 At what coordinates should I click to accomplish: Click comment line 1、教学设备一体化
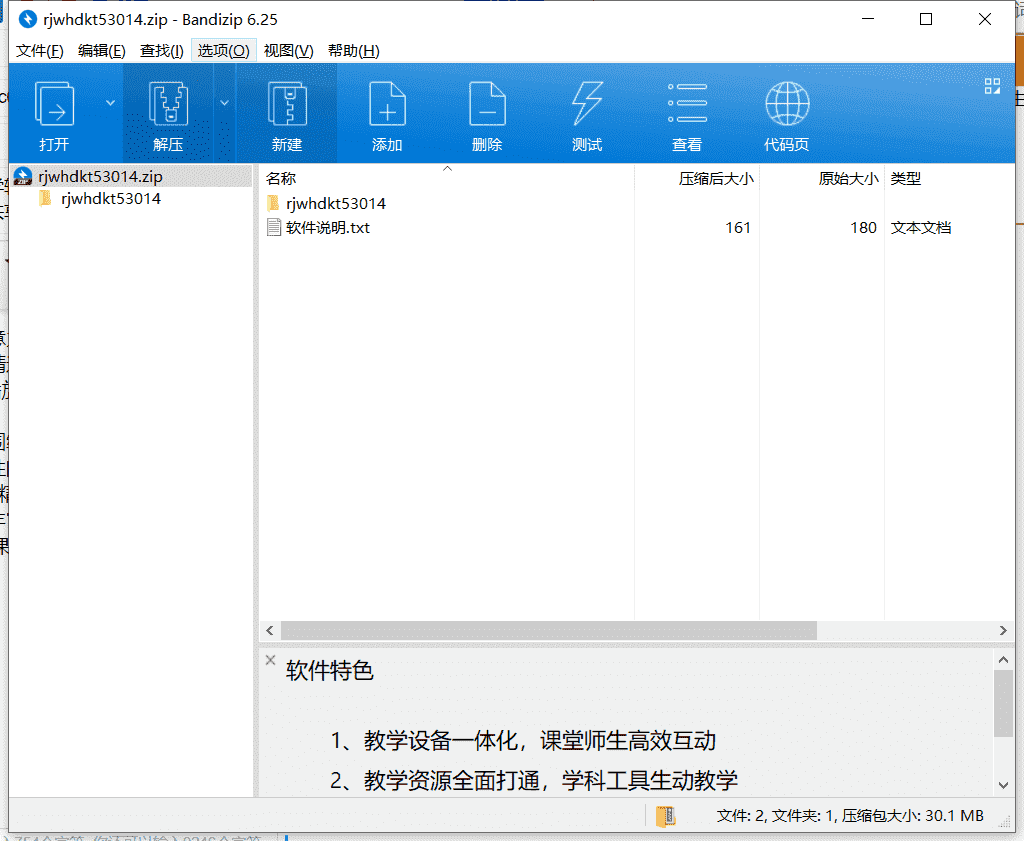click(x=523, y=740)
